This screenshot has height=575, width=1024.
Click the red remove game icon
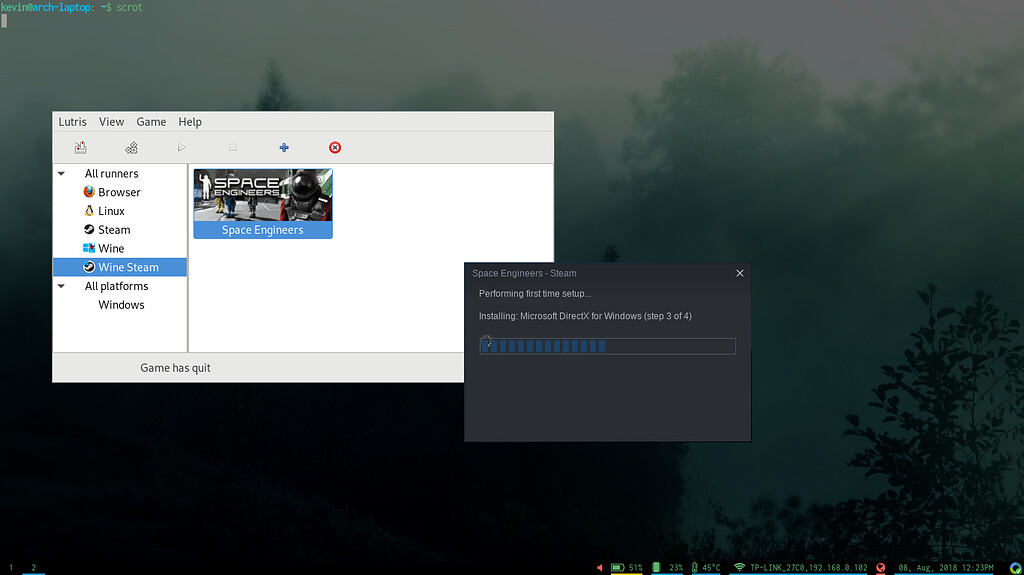[335, 148]
